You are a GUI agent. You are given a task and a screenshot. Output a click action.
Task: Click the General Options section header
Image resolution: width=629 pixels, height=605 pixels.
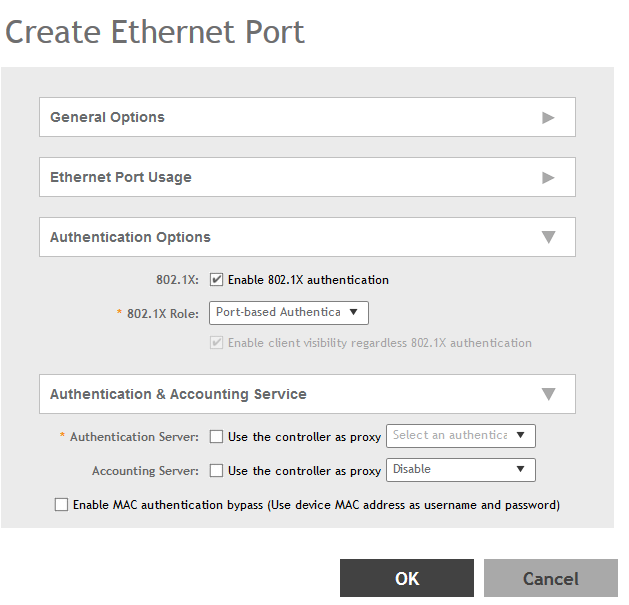107,117
